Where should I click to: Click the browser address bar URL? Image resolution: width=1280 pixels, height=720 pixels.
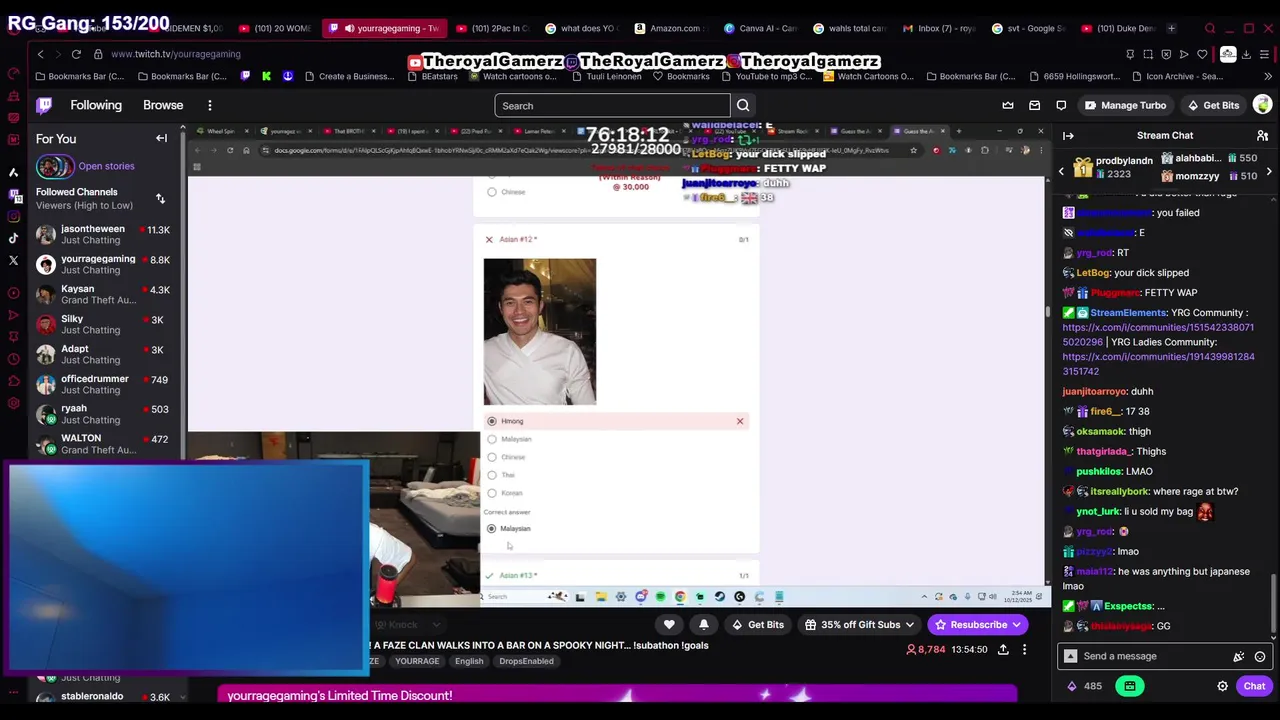click(x=176, y=54)
